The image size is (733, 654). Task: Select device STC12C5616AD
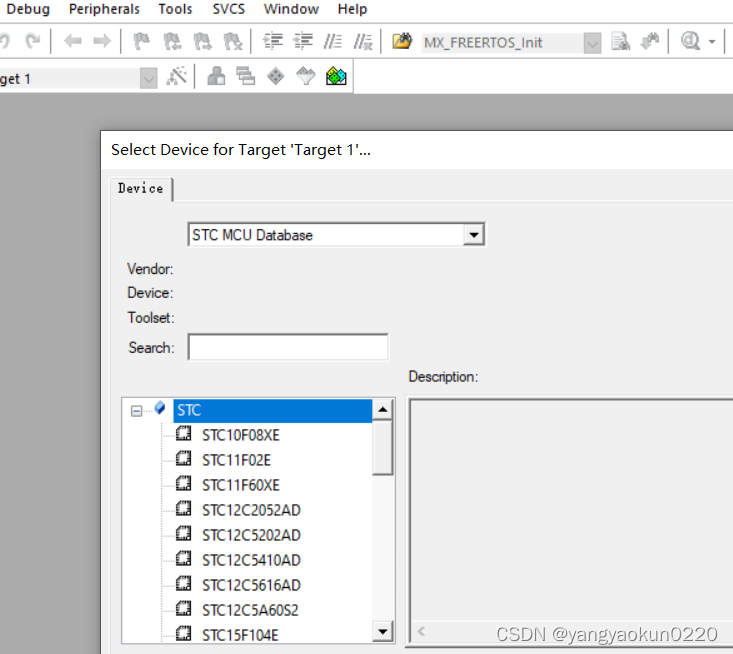(251, 585)
